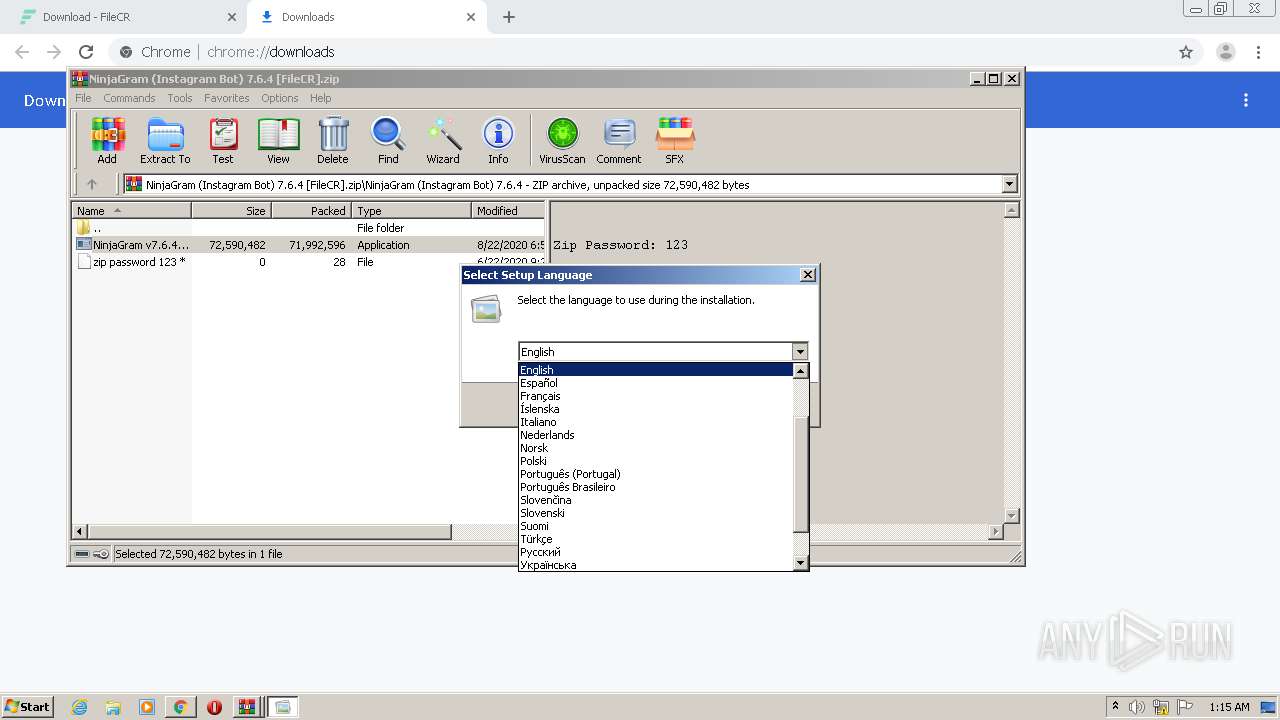Click the Add toolbar icon in WinRAR
Screen dimensions: 1280x720
pyautogui.click(x=107, y=140)
